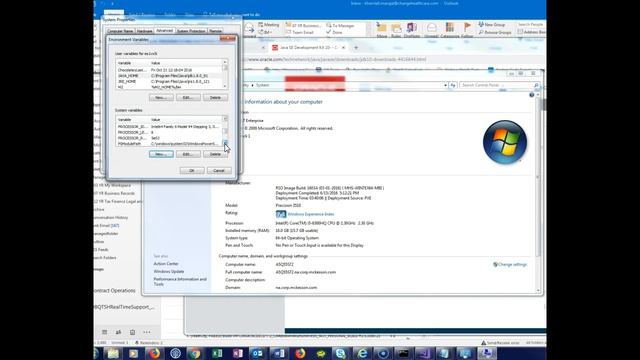
Task: Click Edit button under User variables
Action: (188, 98)
